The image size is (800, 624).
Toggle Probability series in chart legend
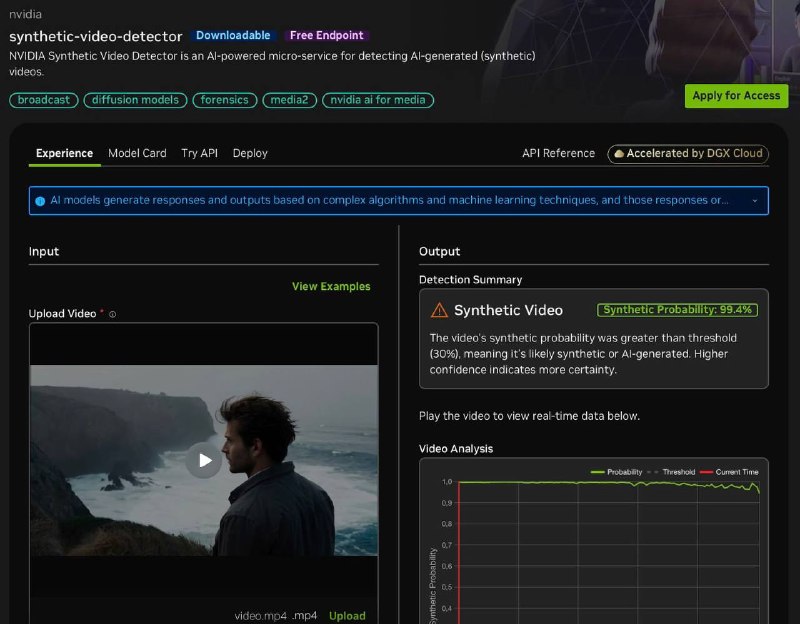click(616, 472)
